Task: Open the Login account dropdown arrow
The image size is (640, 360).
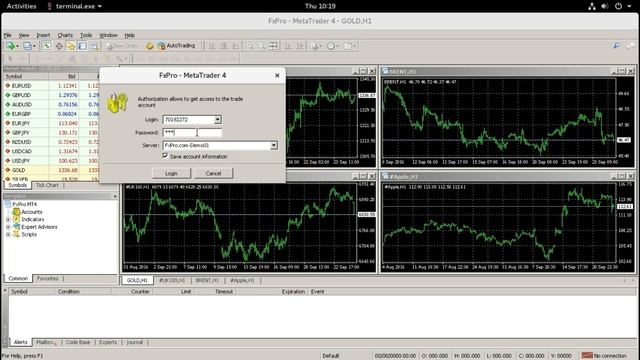Action: tap(218, 120)
